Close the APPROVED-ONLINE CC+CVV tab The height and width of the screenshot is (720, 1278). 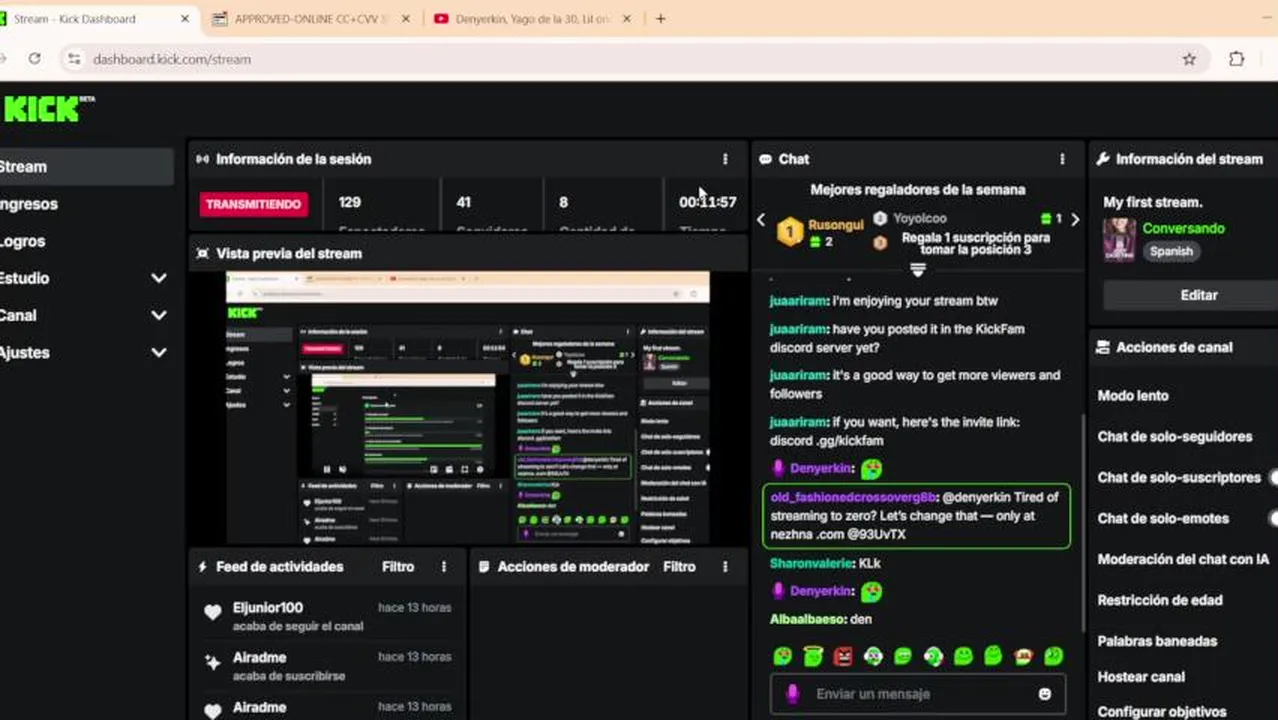coord(405,18)
